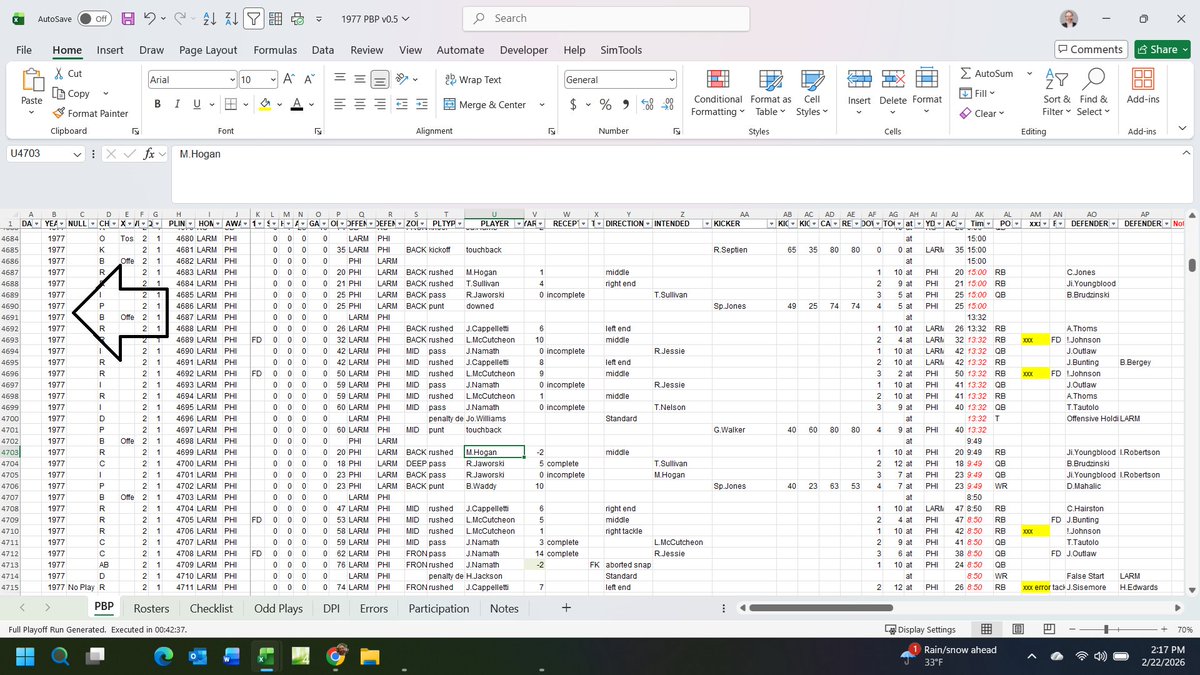Toggle bottom vertical alignment
This screenshot has width=1200, height=675.
pos(380,80)
